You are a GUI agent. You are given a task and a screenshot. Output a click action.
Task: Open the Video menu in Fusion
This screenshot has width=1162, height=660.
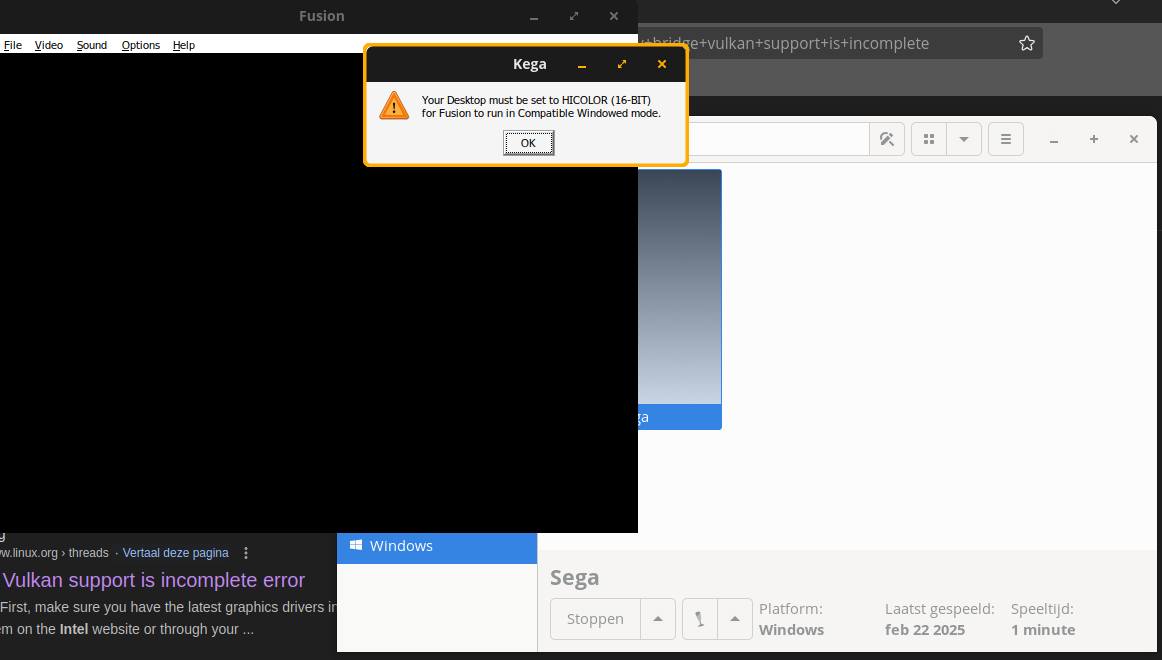point(49,45)
